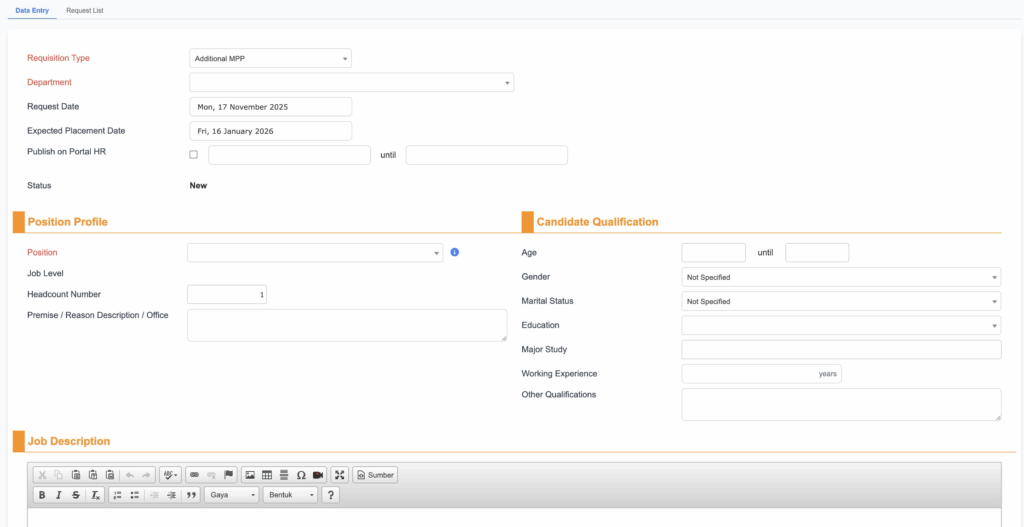Expand the Department dropdown list

coord(351,83)
